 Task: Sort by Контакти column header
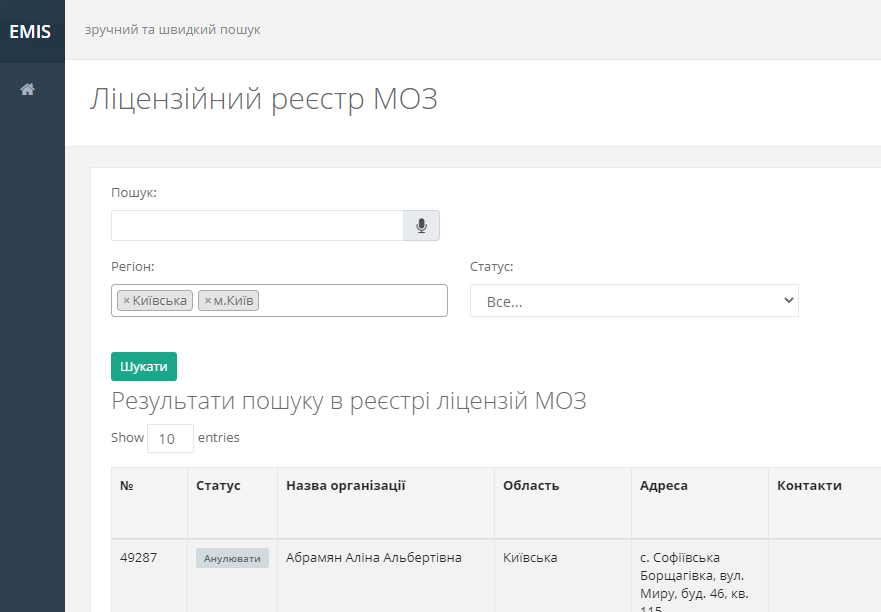tap(824, 503)
